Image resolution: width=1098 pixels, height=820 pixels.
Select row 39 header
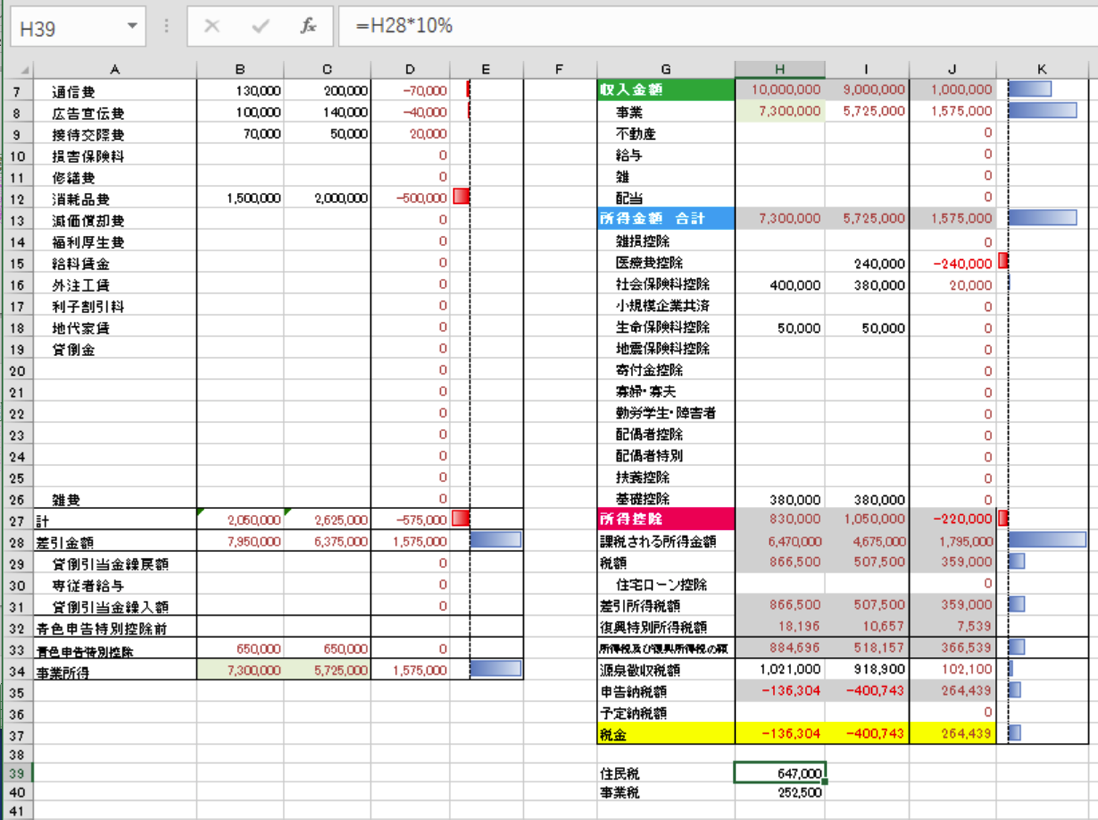click(17, 774)
